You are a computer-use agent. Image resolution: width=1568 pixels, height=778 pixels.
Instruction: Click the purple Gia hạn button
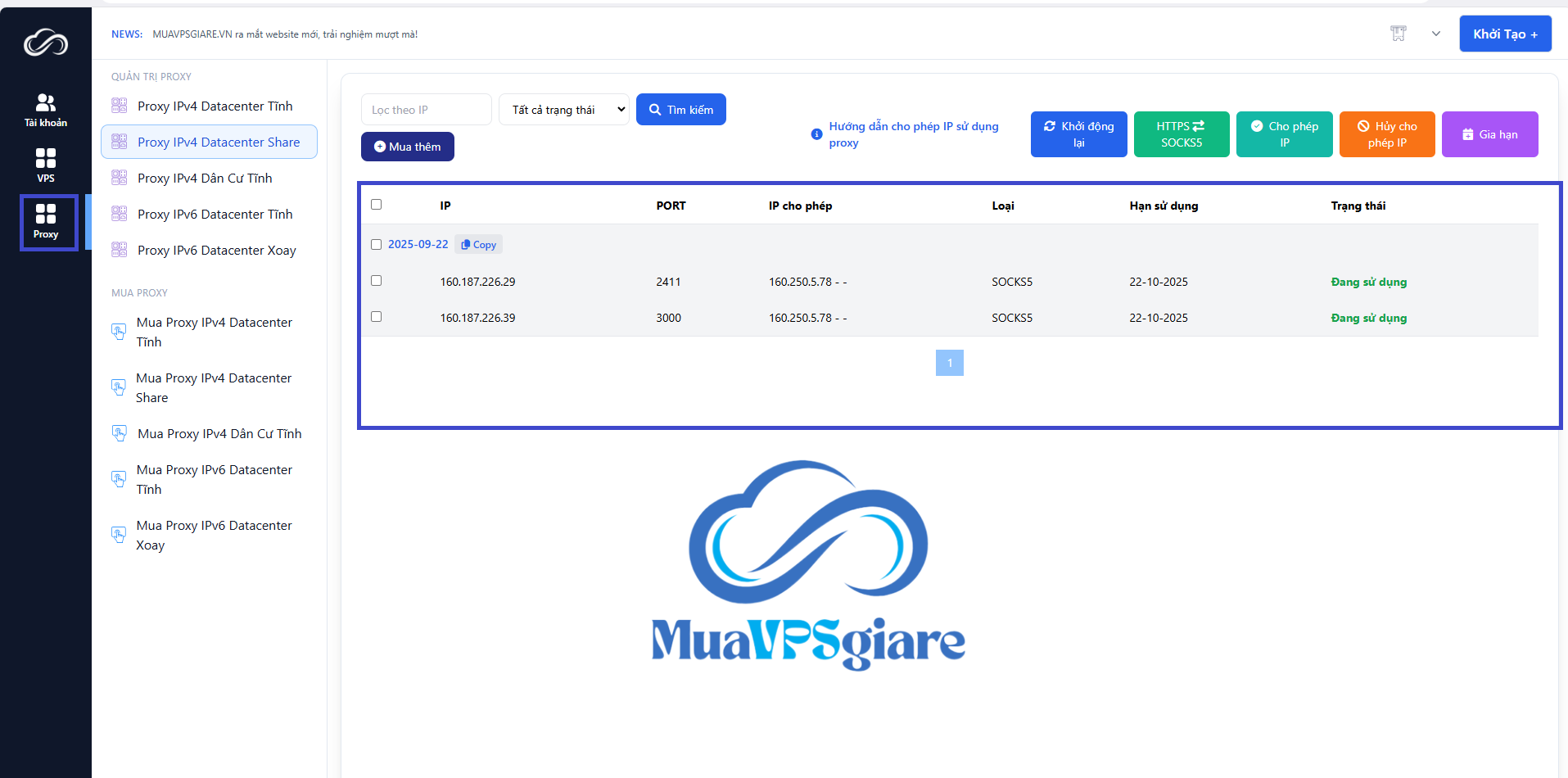(1489, 134)
